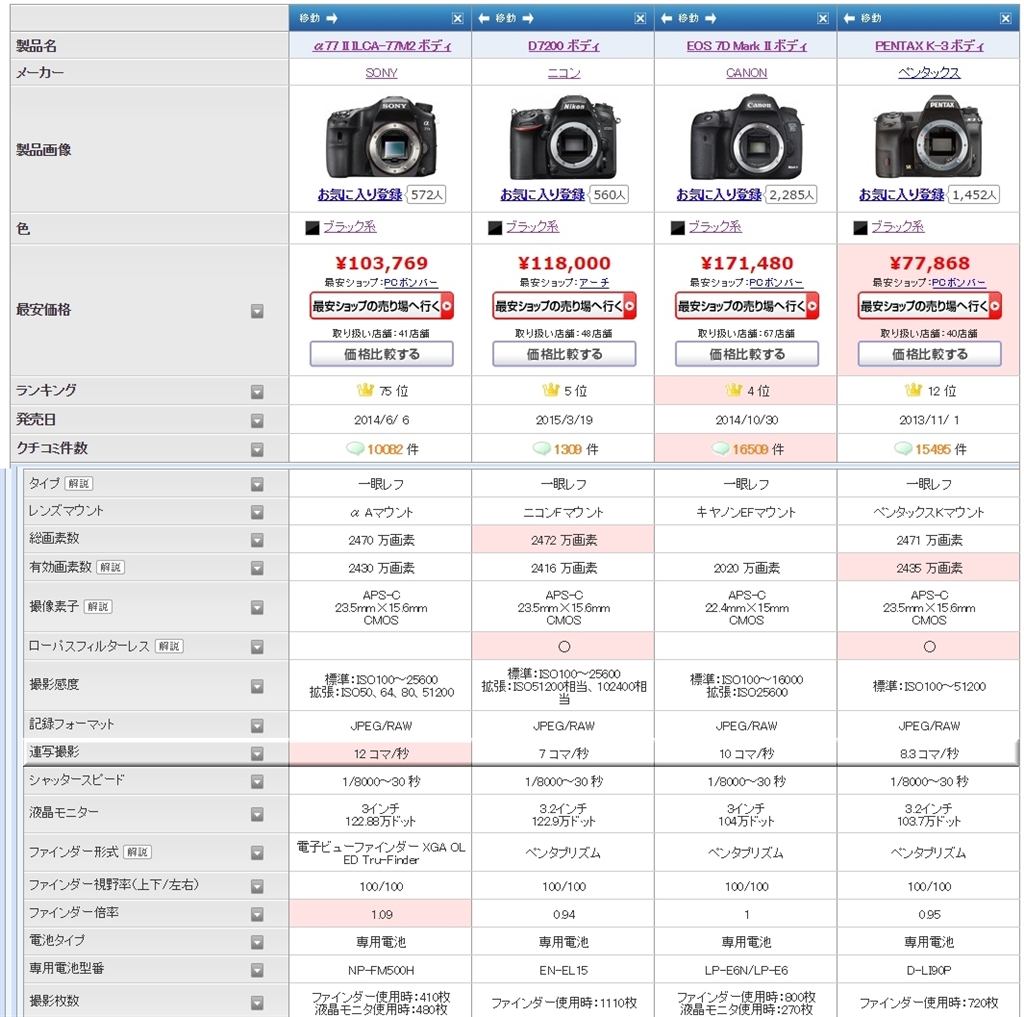This screenshot has height=1017, width=1024.
Task: Remove PENTAX K-3 column via X
Action: click(x=1006, y=19)
